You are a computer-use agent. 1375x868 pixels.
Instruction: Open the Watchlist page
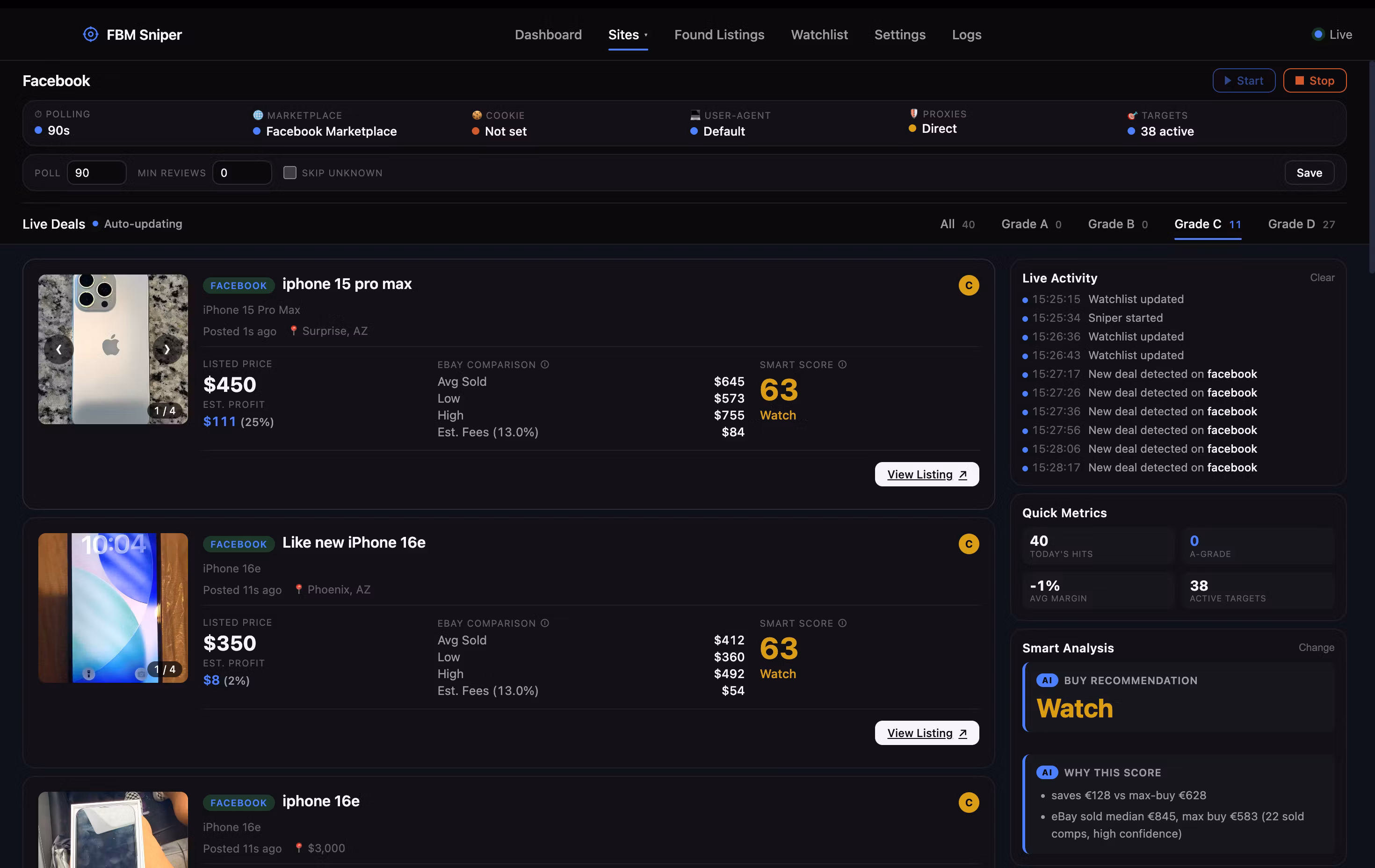(819, 35)
